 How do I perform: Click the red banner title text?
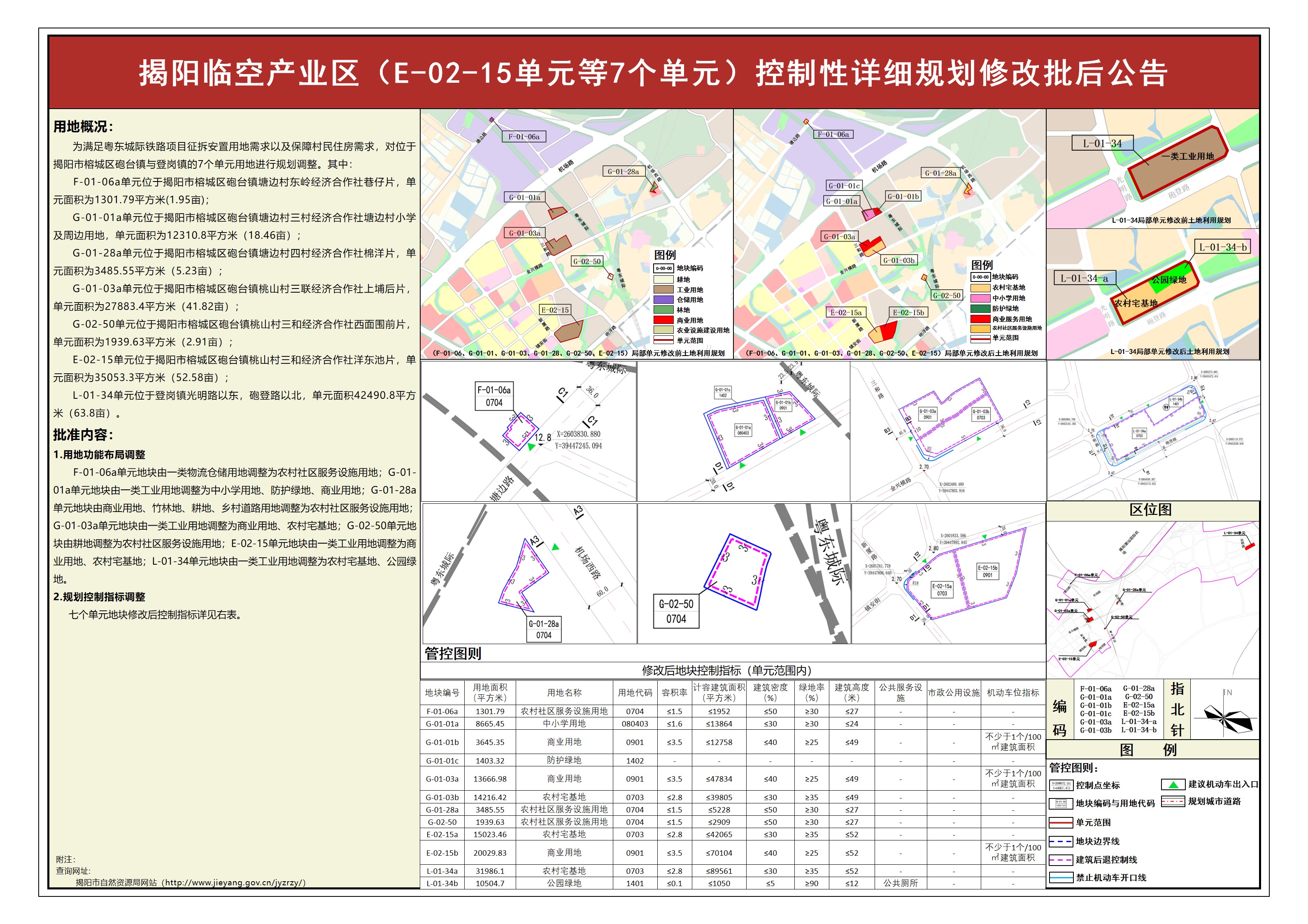pos(654,74)
